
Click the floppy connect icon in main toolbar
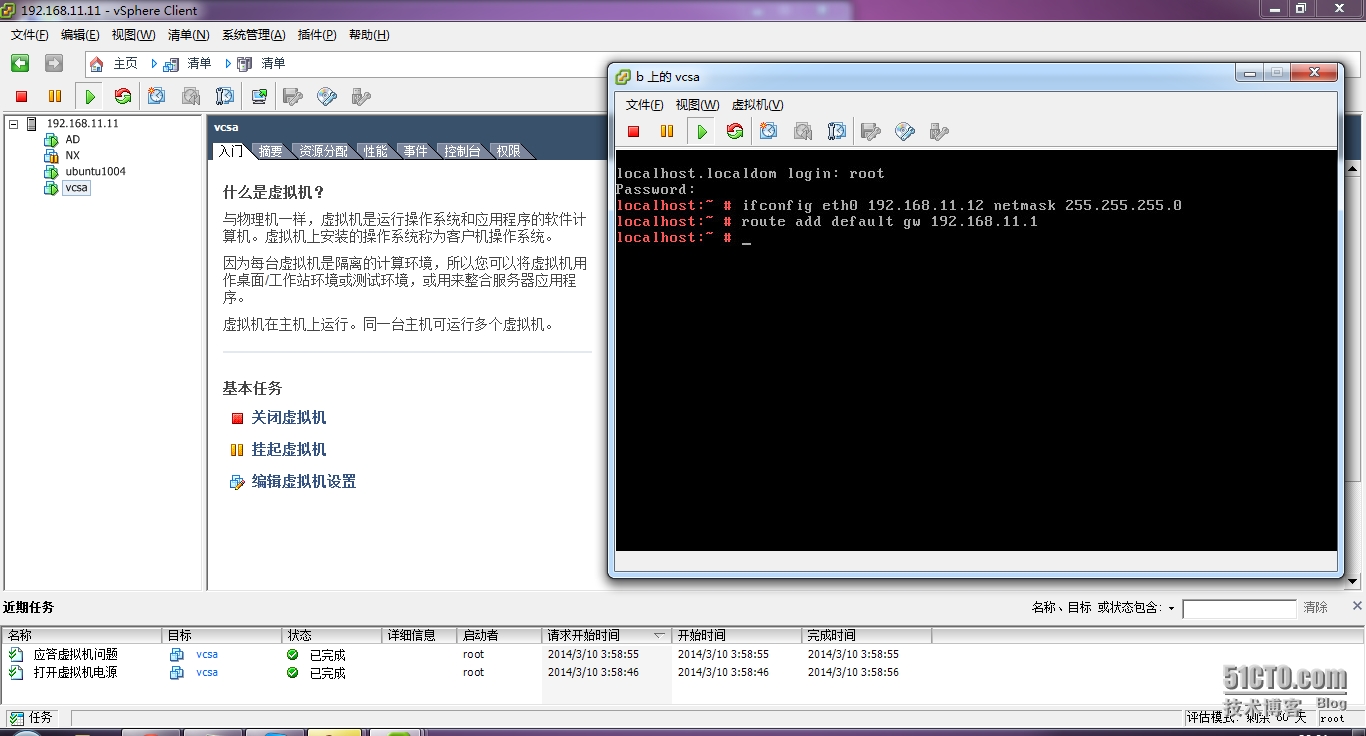293,96
